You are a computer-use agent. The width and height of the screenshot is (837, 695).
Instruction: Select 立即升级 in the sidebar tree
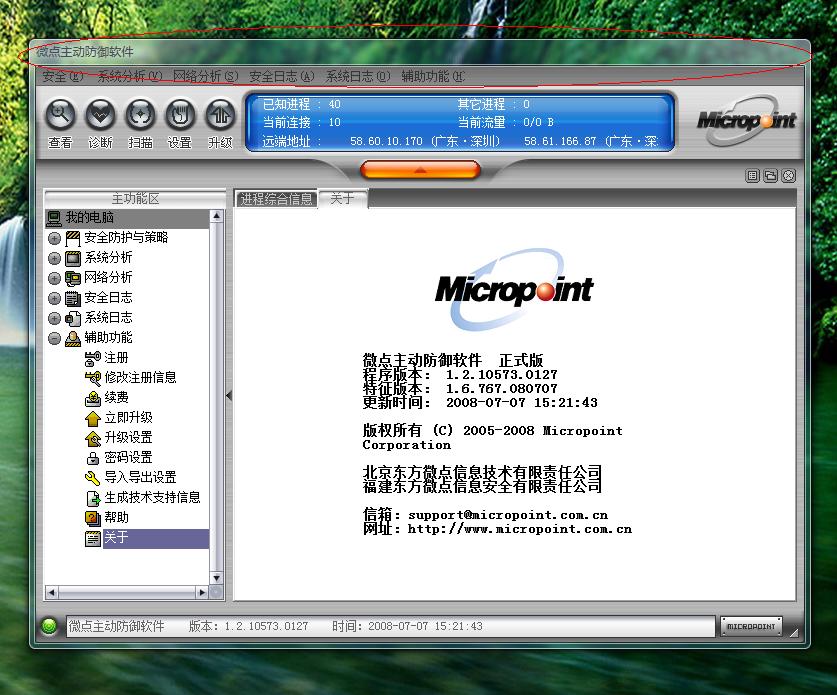point(128,417)
